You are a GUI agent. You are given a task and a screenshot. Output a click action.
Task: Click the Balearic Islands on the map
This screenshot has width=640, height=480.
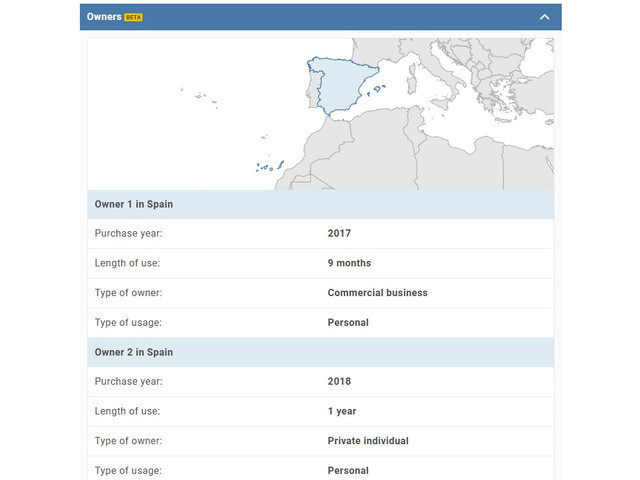377,89
